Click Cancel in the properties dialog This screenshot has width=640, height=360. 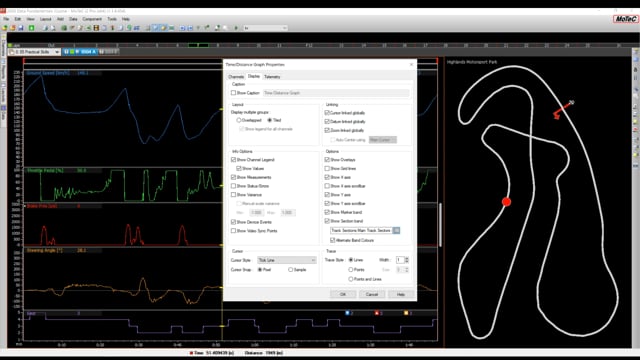(372, 294)
